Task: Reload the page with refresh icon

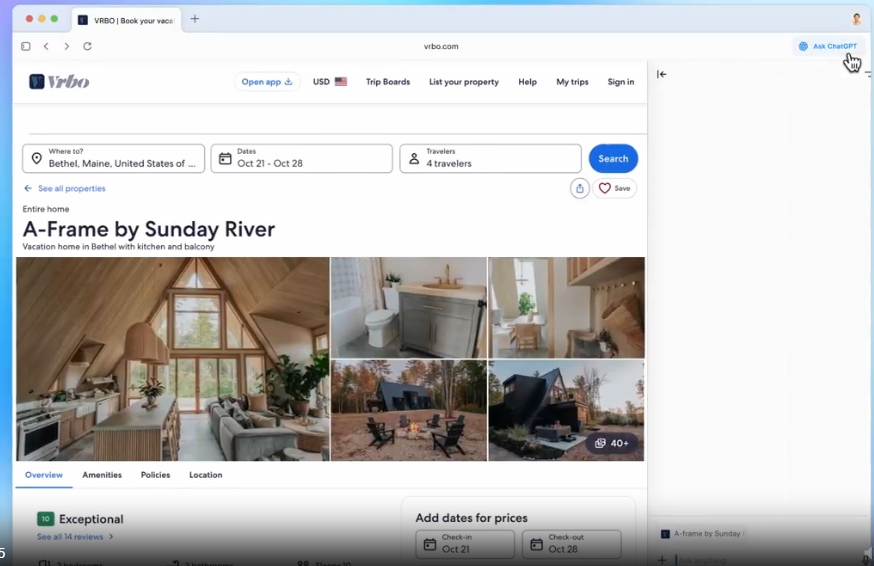Action: 87,46
